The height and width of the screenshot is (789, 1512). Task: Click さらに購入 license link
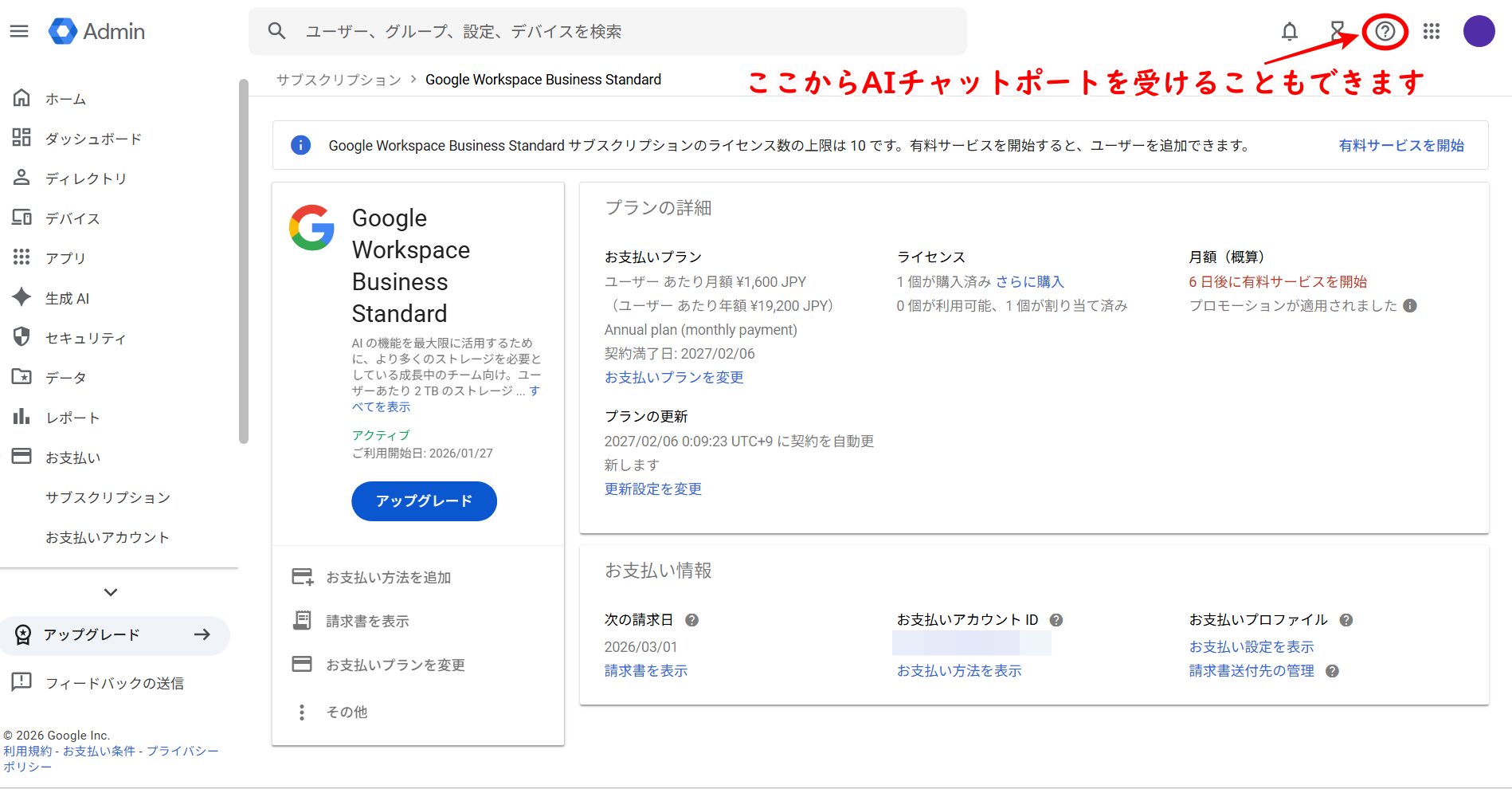click(1029, 282)
